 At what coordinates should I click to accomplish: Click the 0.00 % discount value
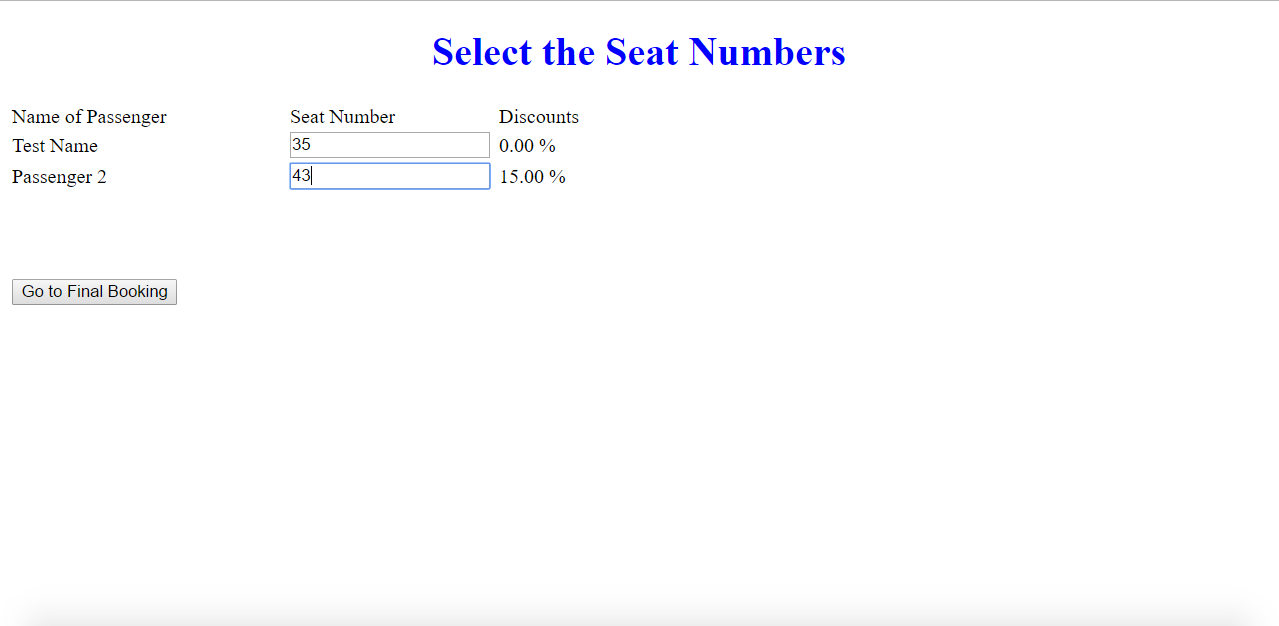527,146
